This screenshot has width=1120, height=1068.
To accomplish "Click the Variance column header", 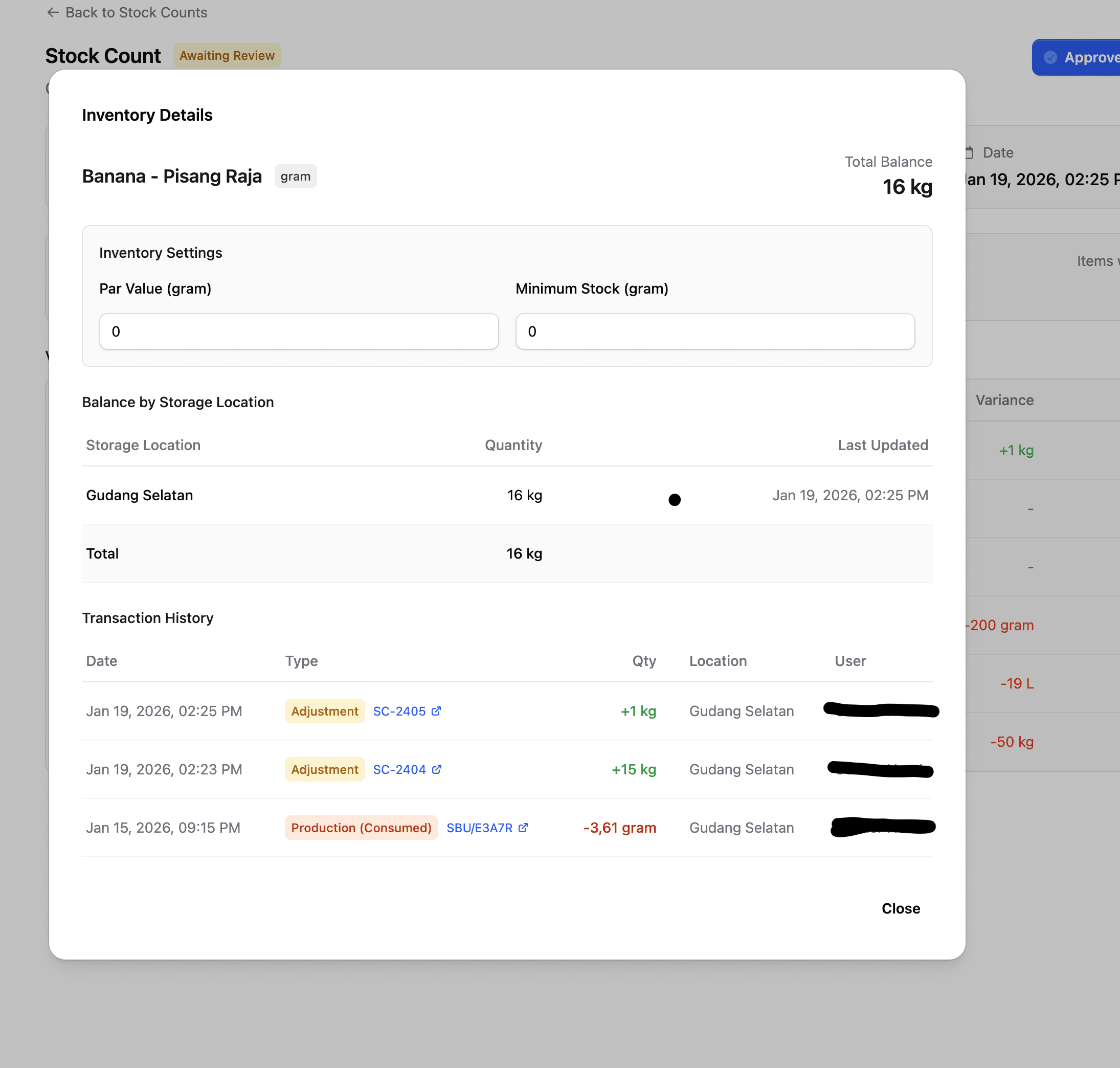I will pos(1004,400).
